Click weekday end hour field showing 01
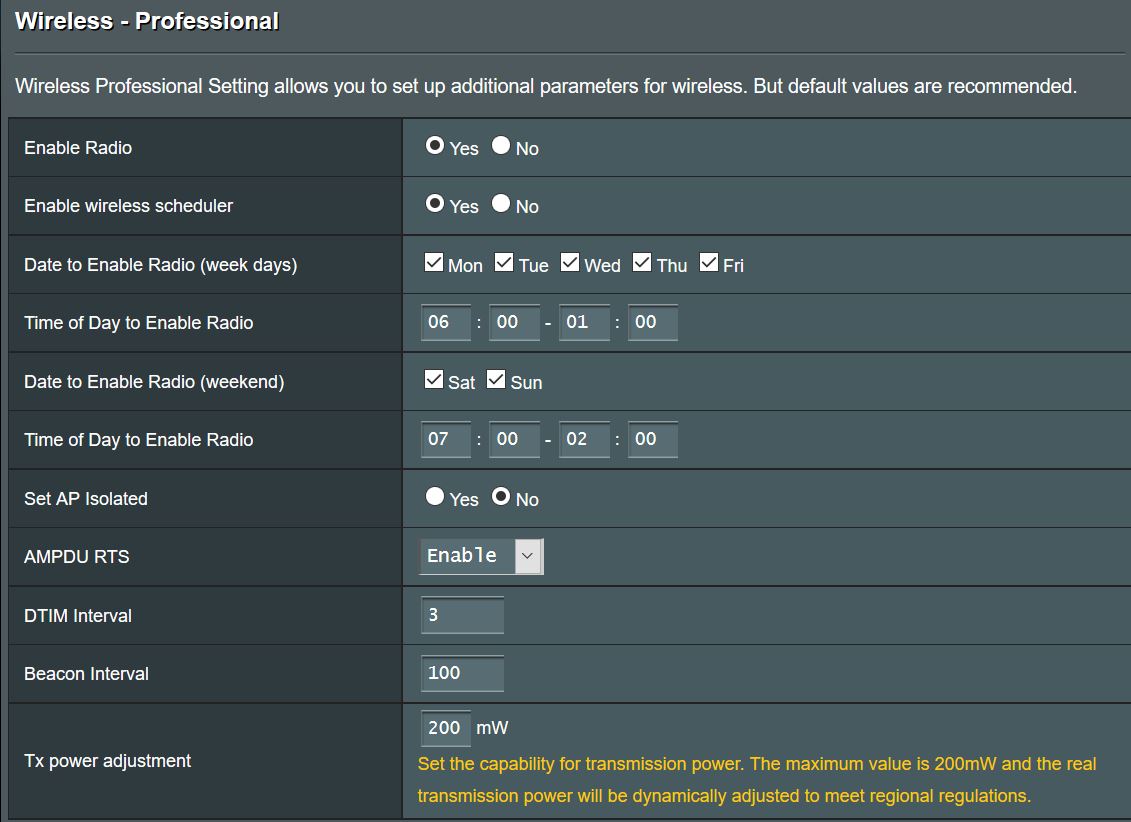The width and height of the screenshot is (1131, 822). tap(584, 323)
